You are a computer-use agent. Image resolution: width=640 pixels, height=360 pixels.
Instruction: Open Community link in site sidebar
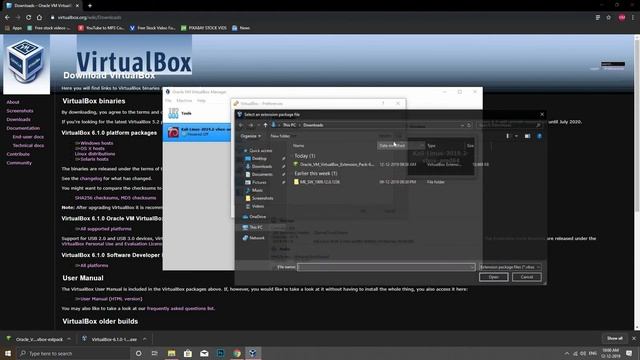[x=19, y=163]
